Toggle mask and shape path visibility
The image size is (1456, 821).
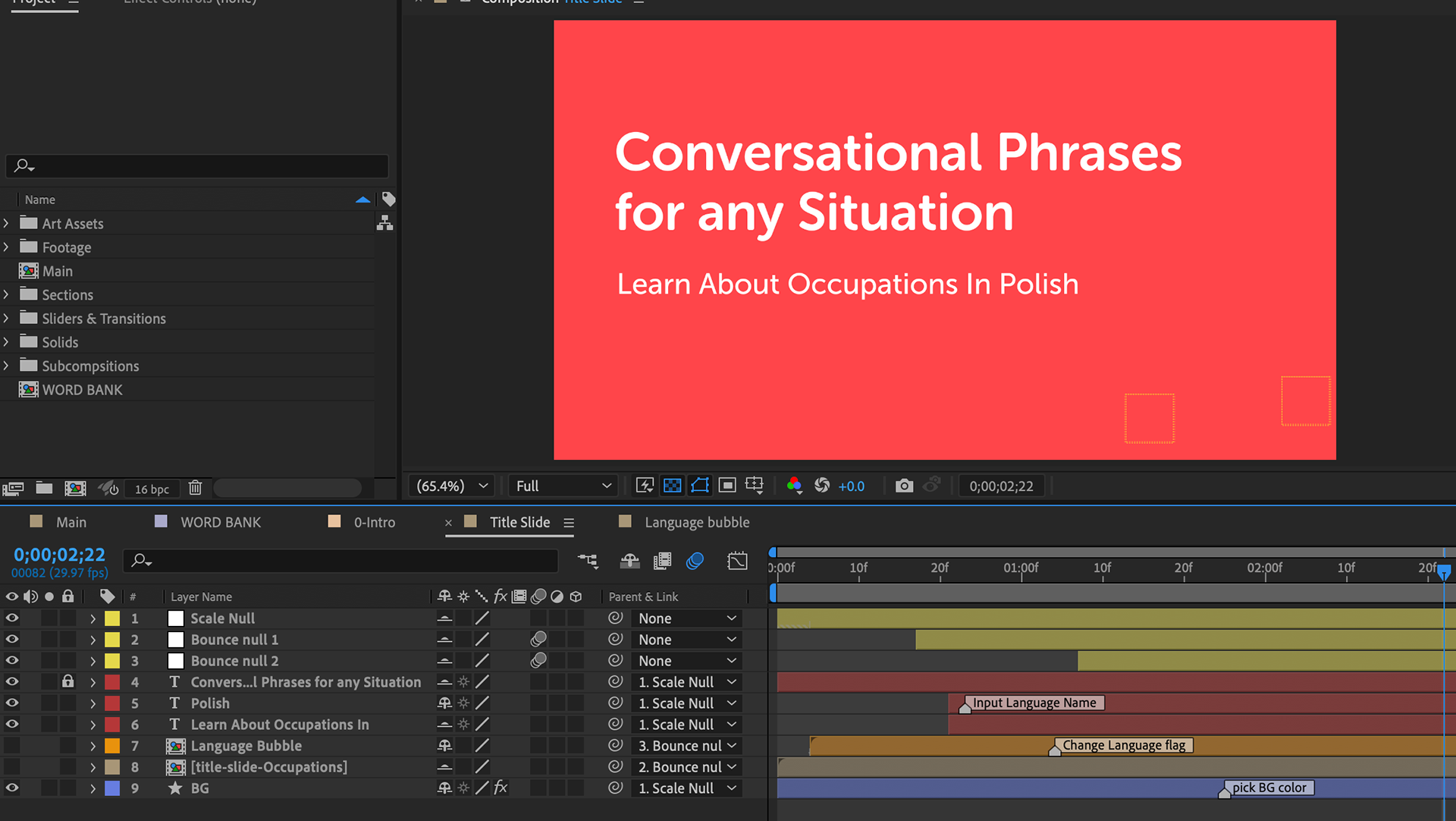pyautogui.click(x=699, y=486)
